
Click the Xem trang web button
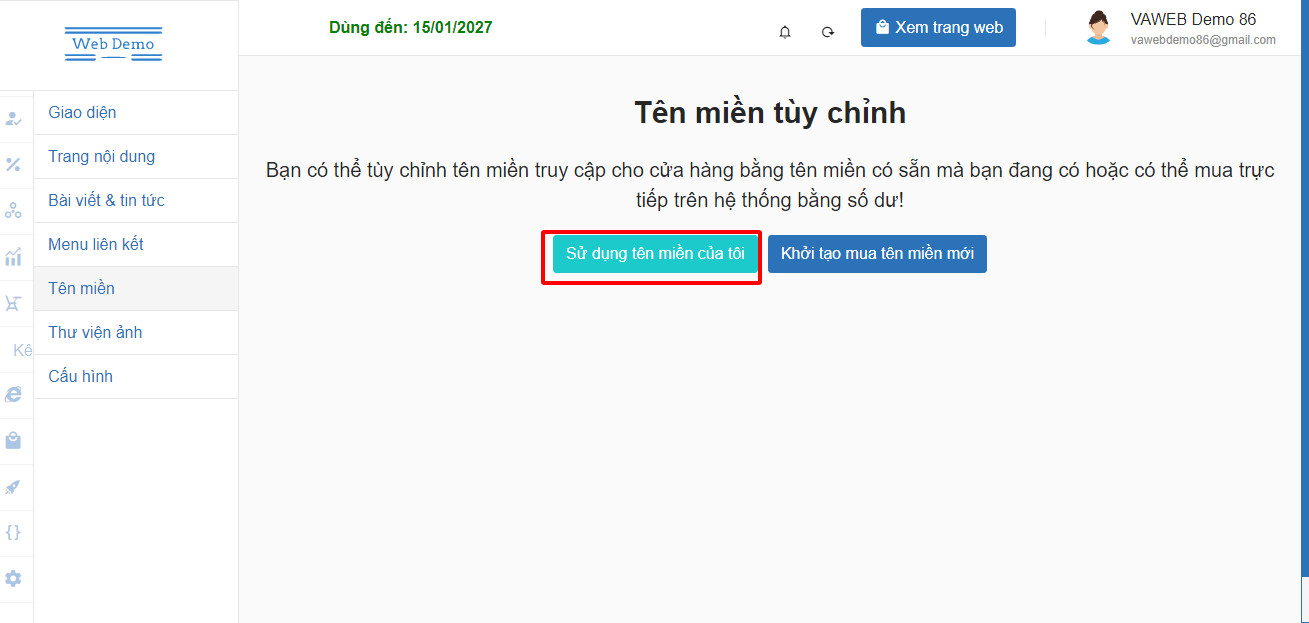tap(938, 28)
